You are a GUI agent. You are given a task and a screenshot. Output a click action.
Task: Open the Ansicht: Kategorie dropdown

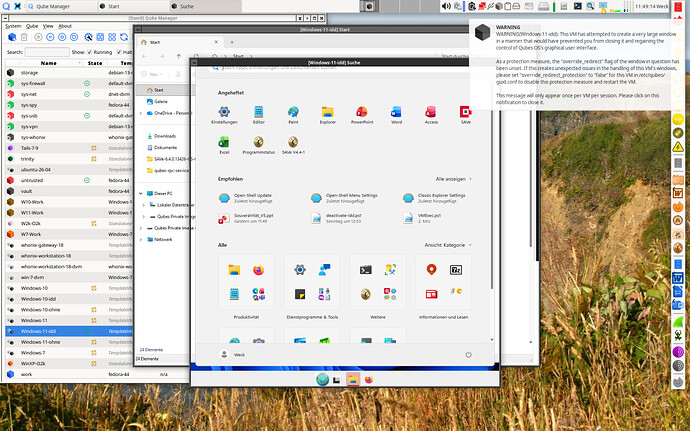[448, 245]
